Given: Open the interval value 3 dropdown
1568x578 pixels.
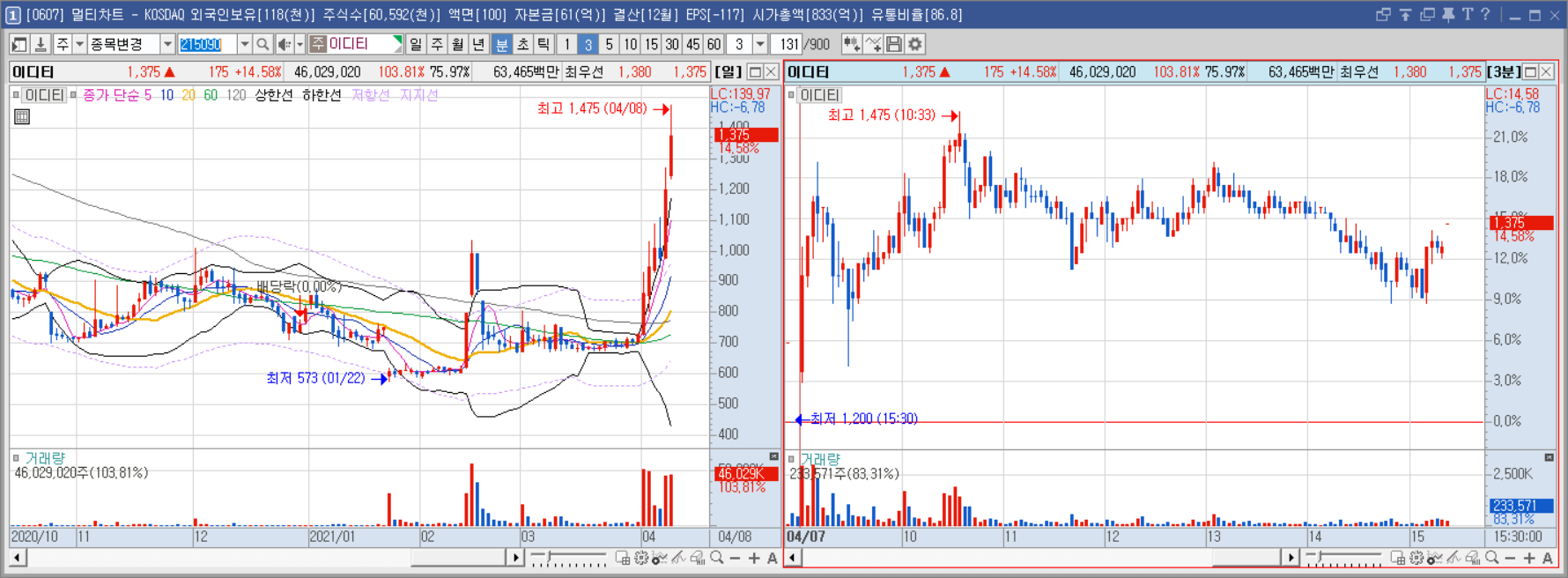Looking at the screenshot, I should 760,44.
